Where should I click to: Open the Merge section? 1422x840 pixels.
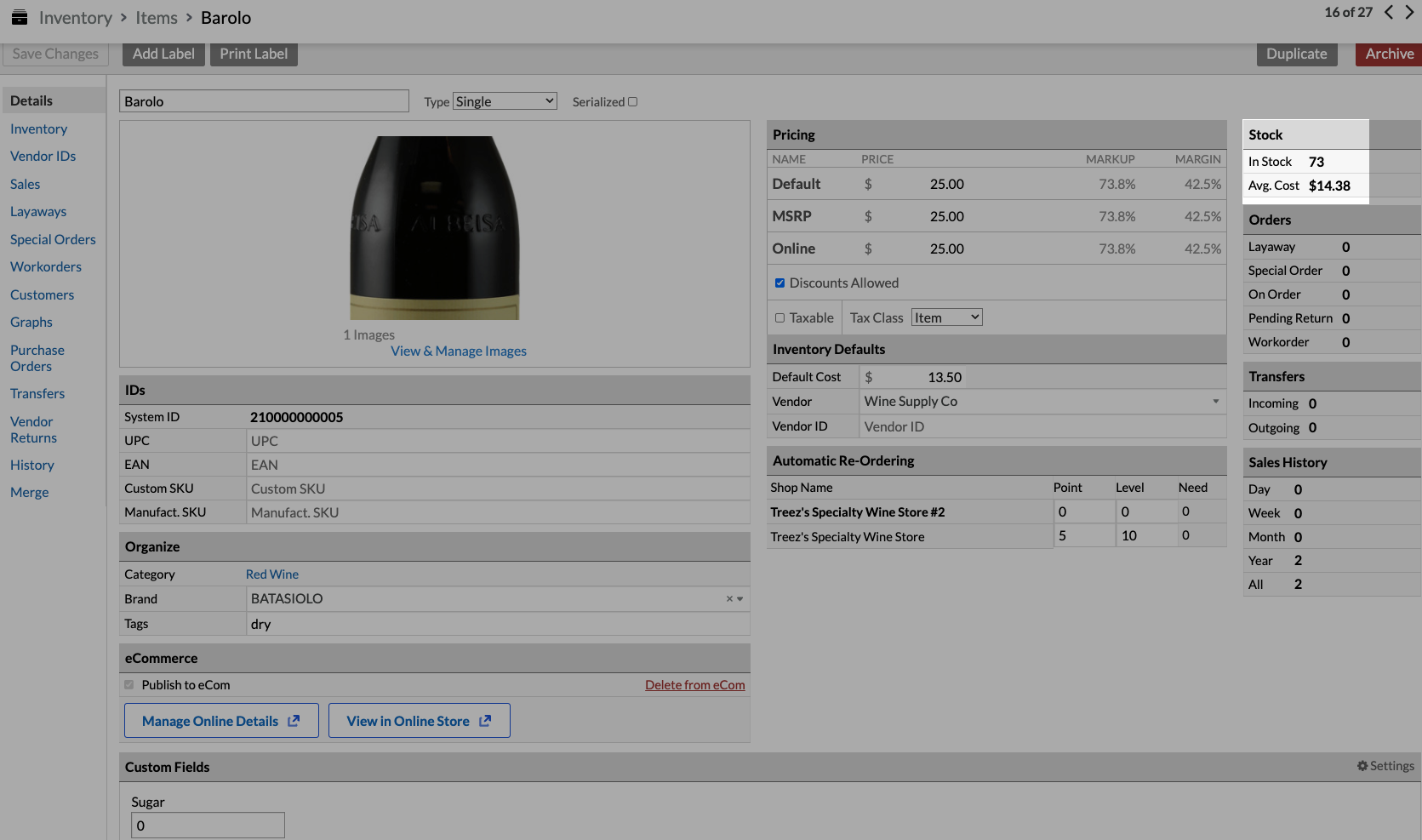pyautogui.click(x=29, y=492)
